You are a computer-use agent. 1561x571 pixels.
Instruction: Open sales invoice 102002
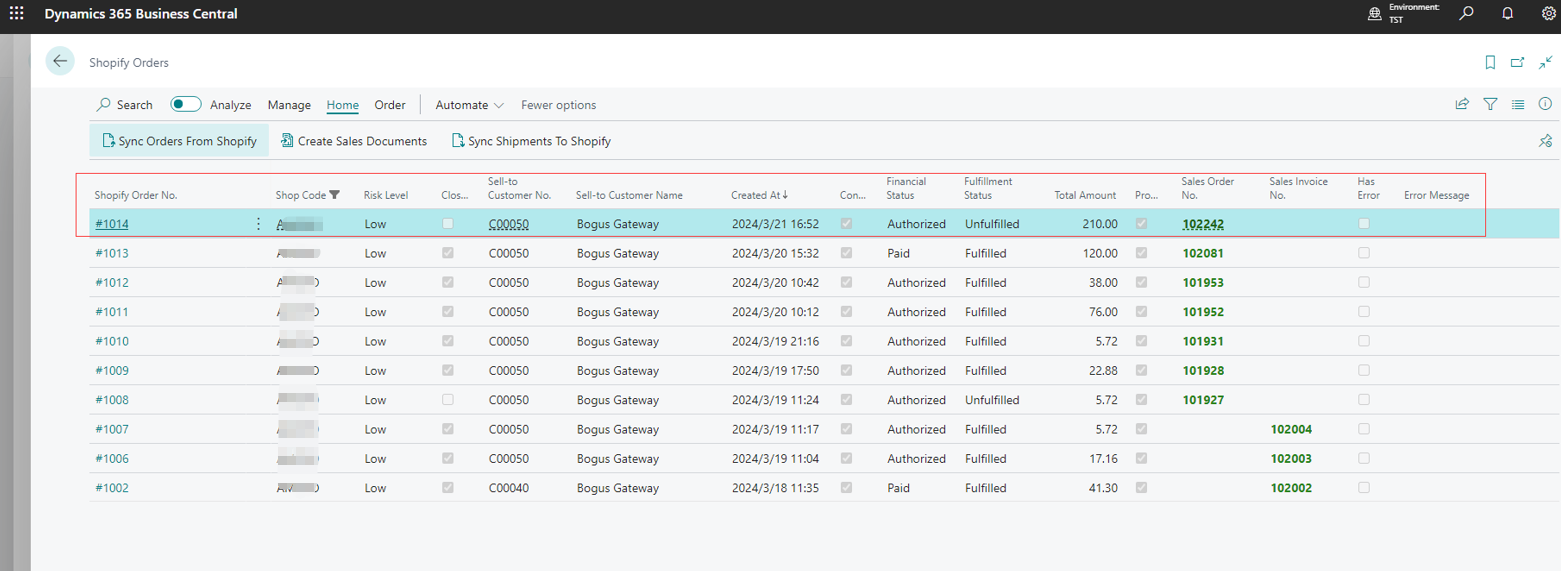click(1291, 488)
